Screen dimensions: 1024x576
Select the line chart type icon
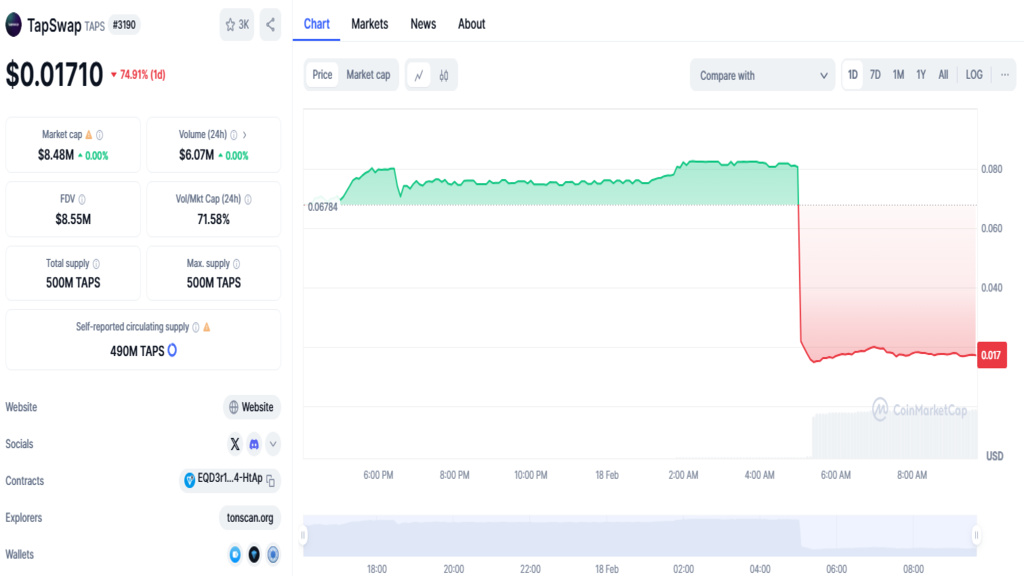tap(419, 75)
